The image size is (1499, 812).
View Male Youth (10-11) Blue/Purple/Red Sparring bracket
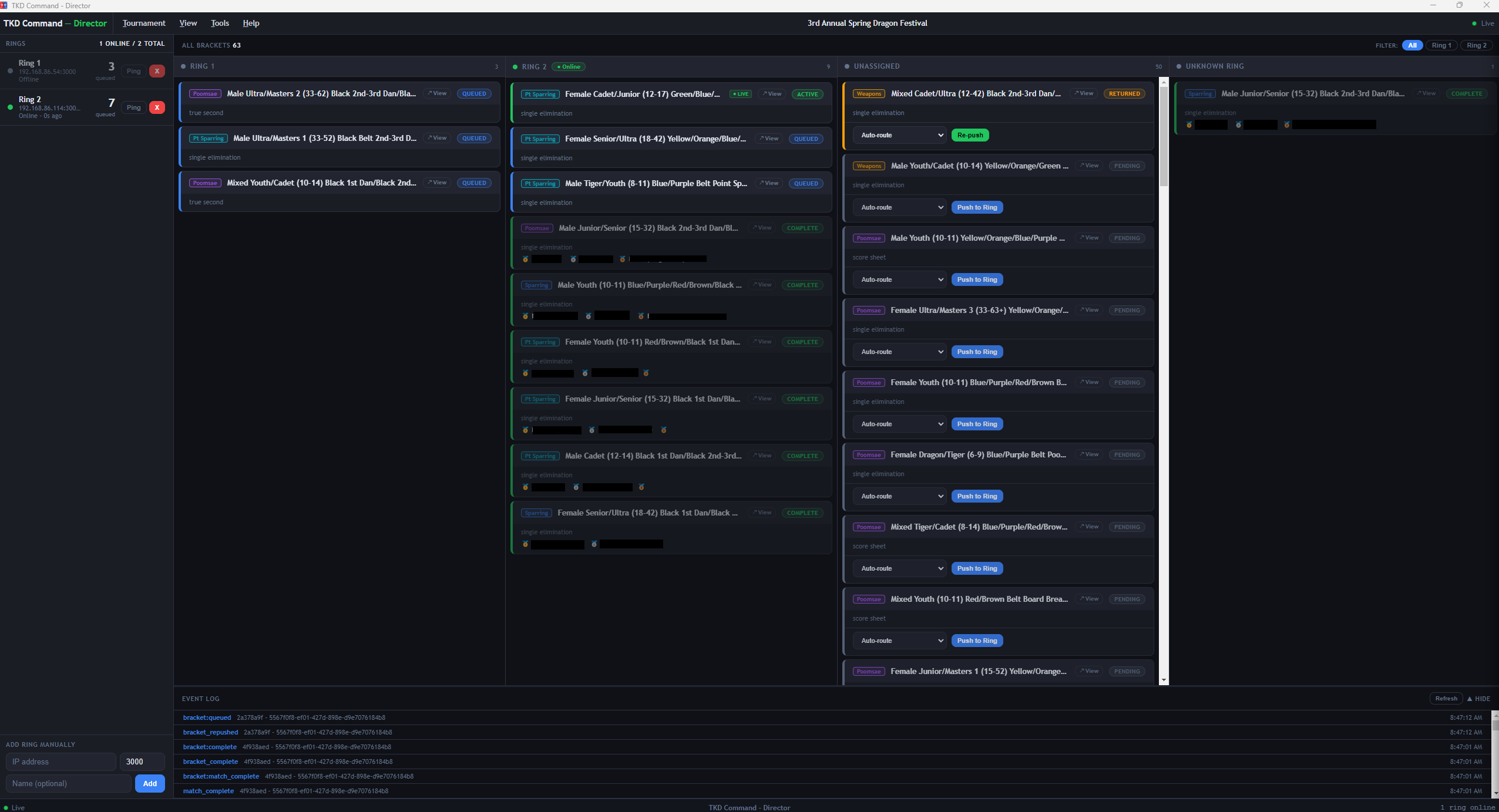[x=762, y=285]
